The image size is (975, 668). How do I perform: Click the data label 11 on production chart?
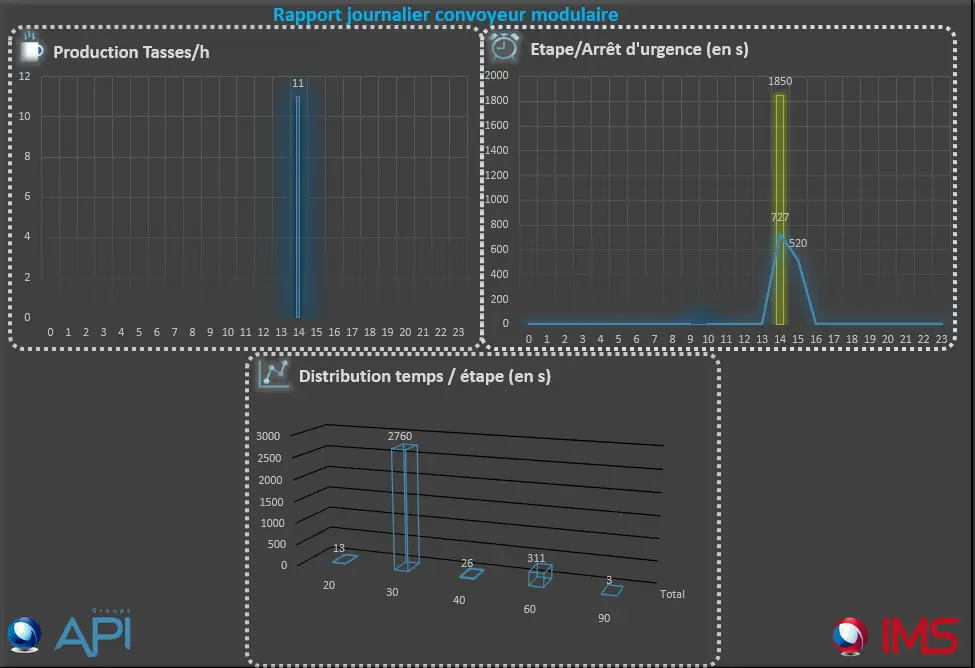(x=298, y=83)
